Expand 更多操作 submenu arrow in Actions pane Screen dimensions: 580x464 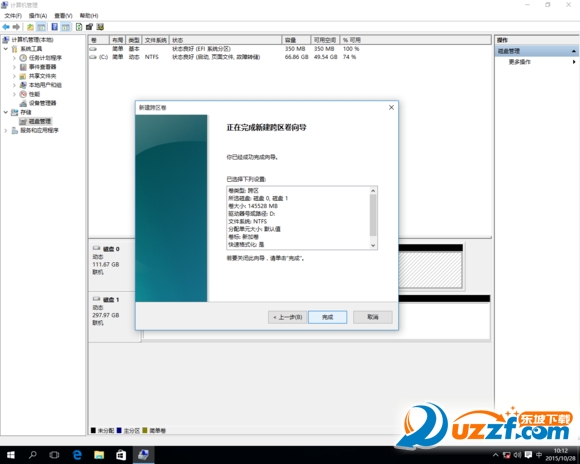click(574, 62)
